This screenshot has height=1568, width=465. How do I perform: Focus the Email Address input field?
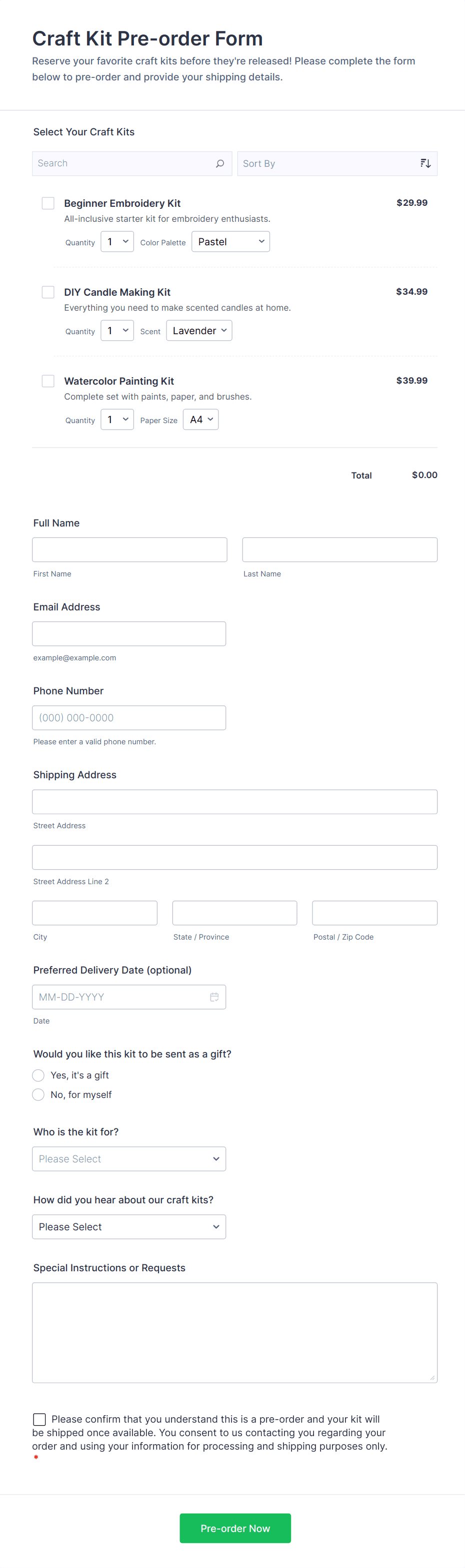pyautogui.click(x=128, y=633)
